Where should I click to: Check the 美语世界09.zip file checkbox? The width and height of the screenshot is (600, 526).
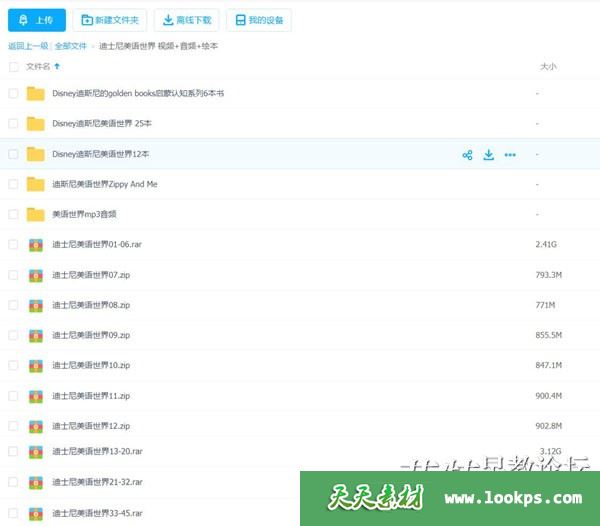pyautogui.click(x=13, y=335)
